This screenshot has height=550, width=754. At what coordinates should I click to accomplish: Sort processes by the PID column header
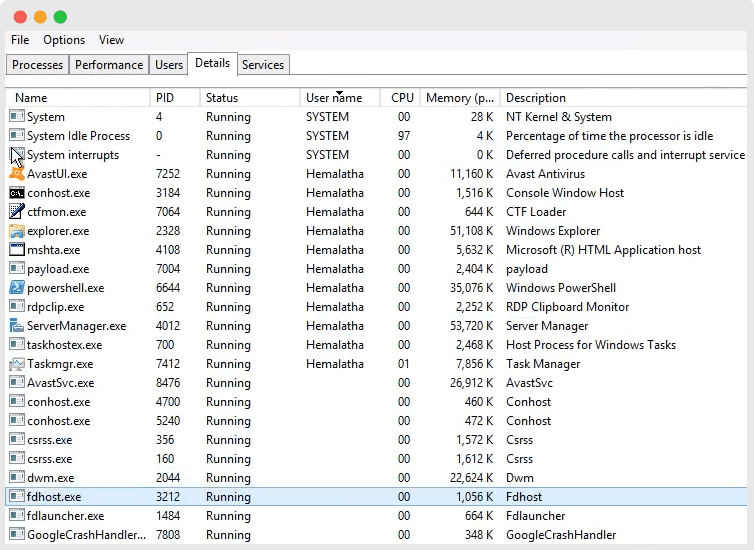pyautogui.click(x=165, y=98)
